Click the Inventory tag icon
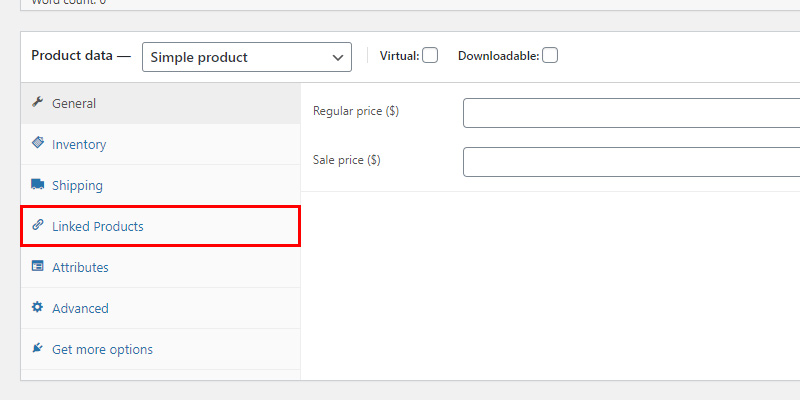This screenshot has height=400, width=800. 37,142
